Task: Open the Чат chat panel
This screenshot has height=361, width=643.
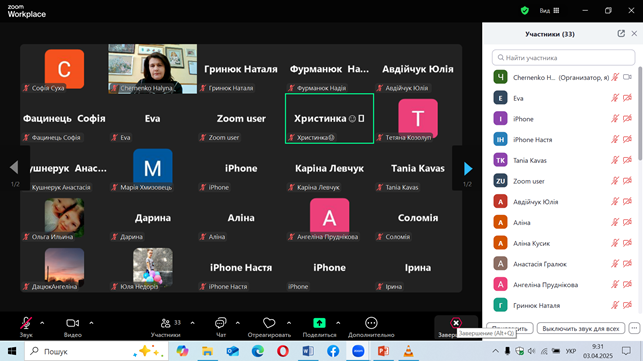Action: coord(221,323)
